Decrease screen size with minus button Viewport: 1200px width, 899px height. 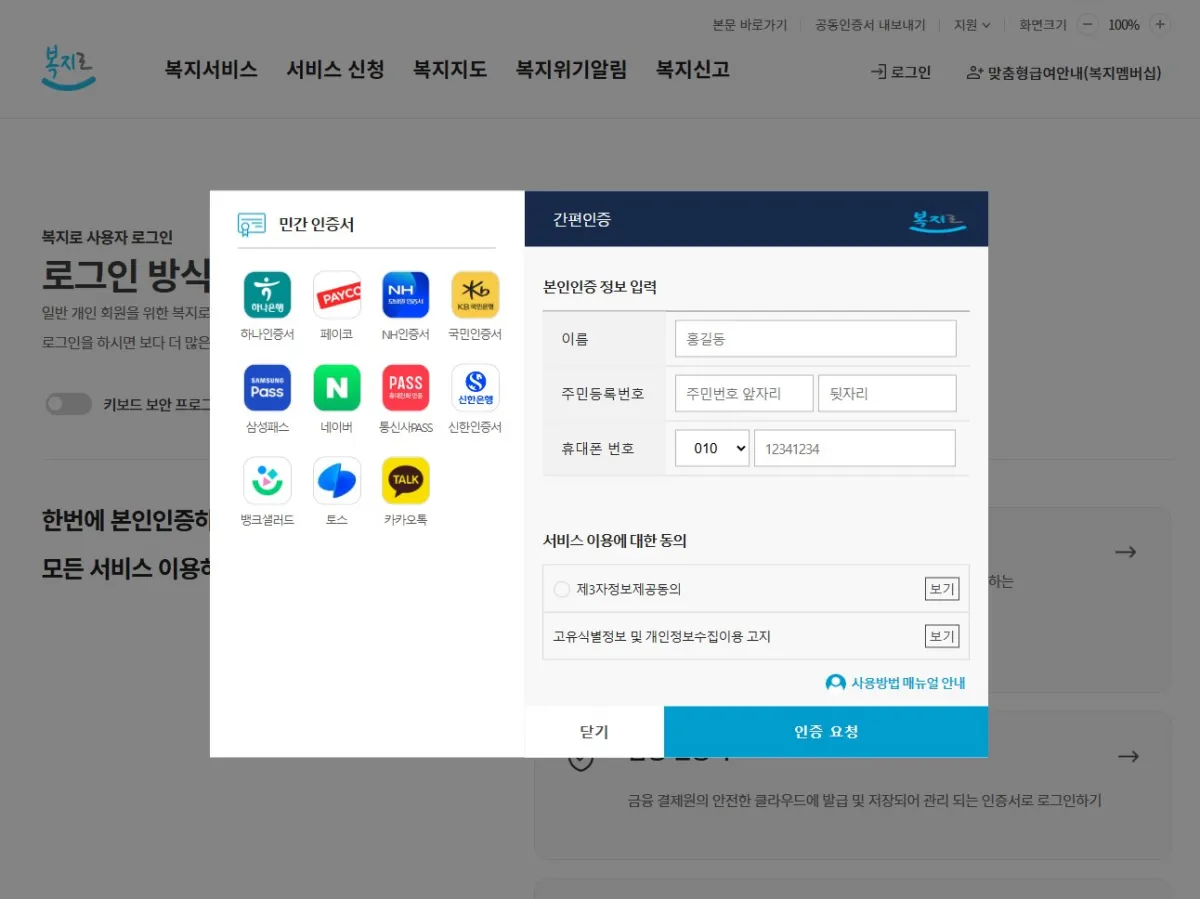coord(1088,25)
